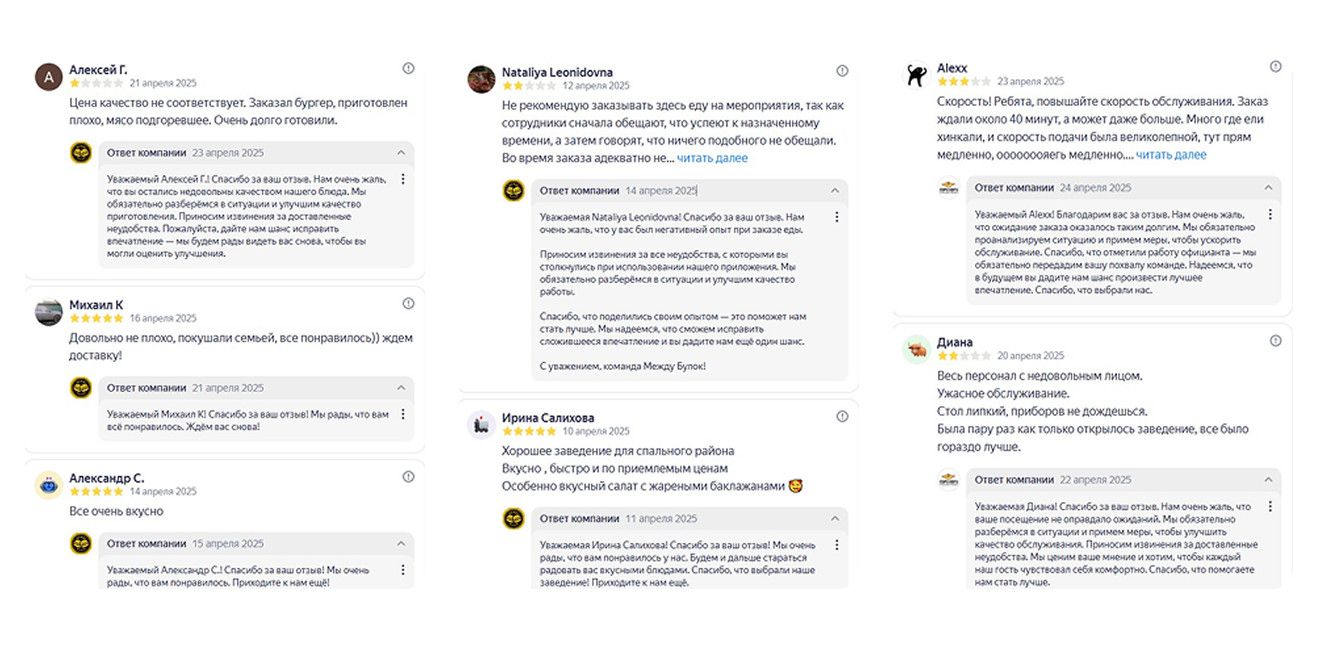Click info icon on Диана review

coord(1275,341)
